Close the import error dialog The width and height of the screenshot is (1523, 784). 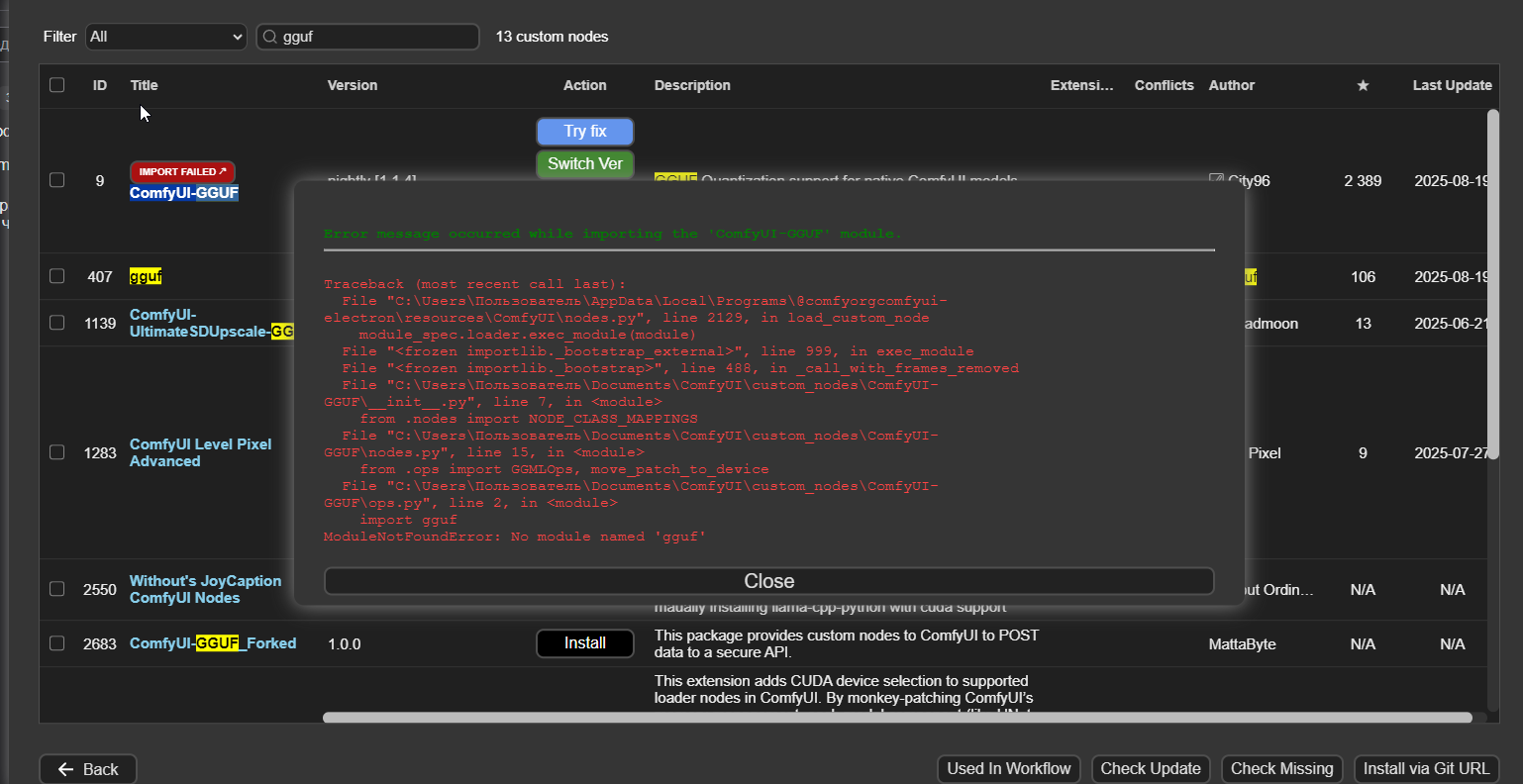769,581
